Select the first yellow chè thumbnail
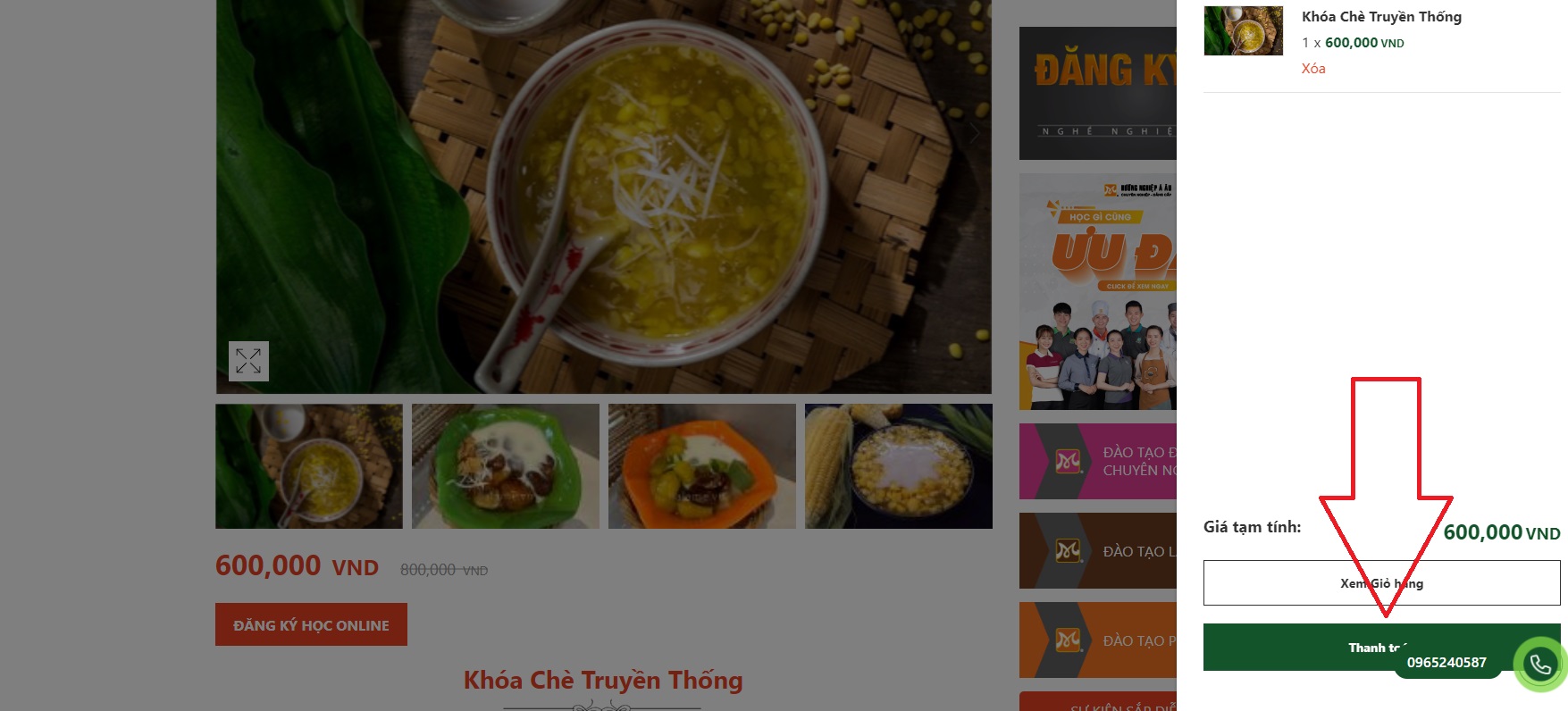The height and width of the screenshot is (711, 1568). coord(309,466)
